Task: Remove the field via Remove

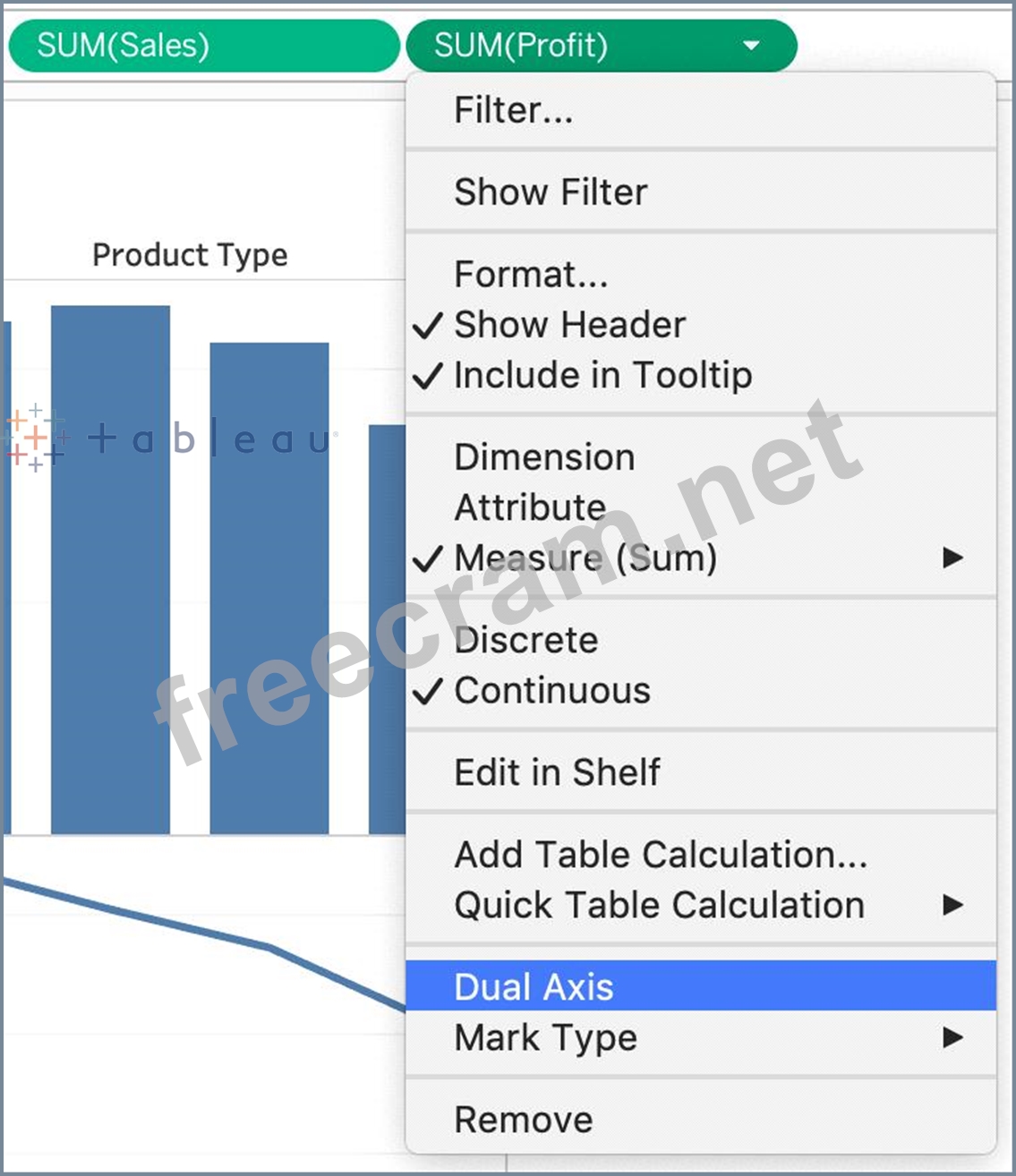Action: point(523,1121)
